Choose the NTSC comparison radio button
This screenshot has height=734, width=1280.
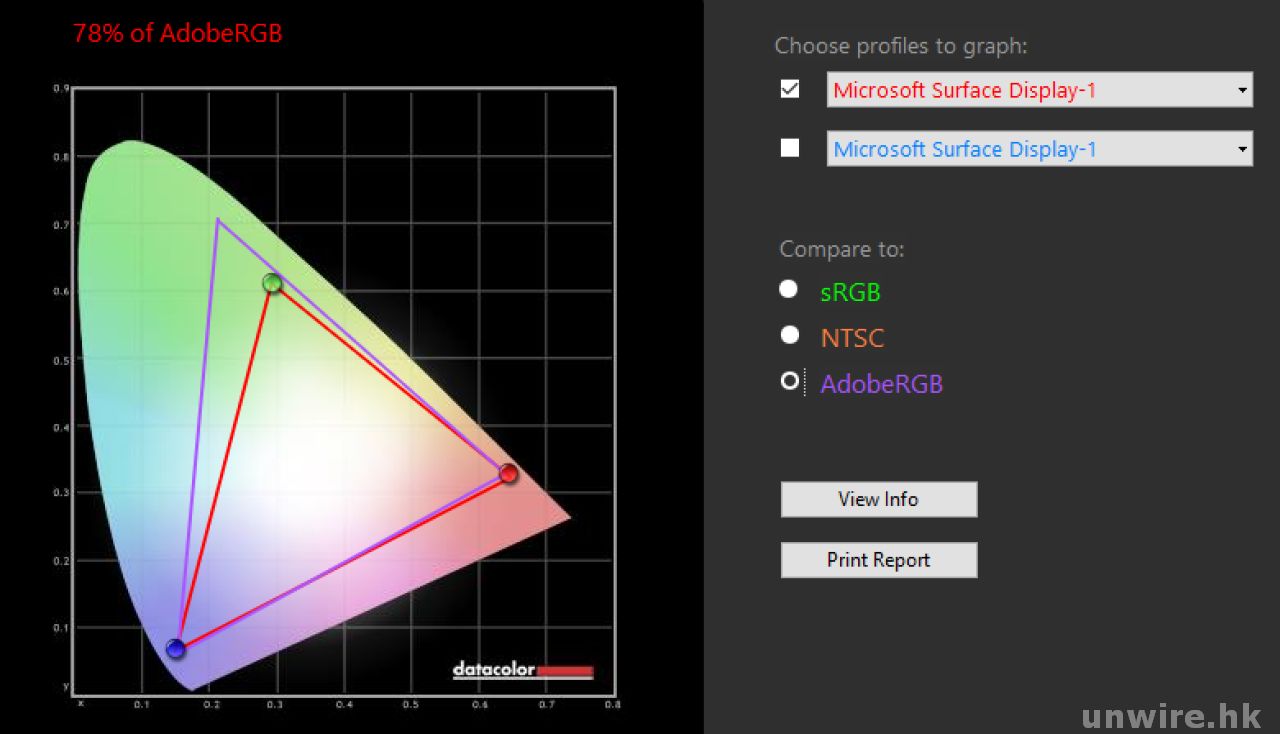[790, 335]
